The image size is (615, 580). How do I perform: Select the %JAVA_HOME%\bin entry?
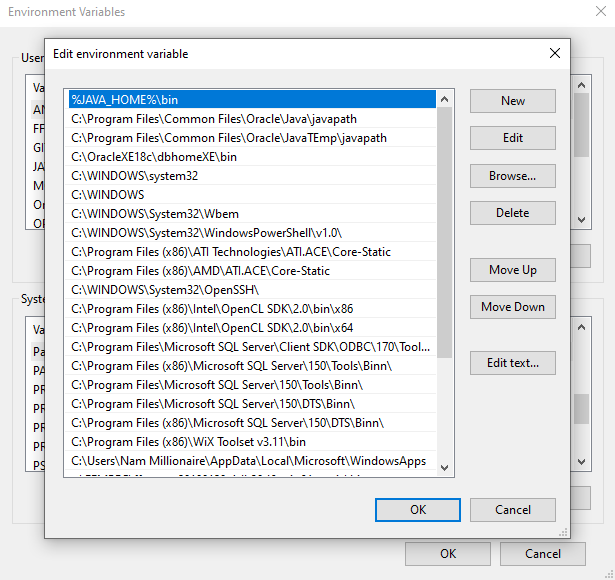click(x=252, y=100)
